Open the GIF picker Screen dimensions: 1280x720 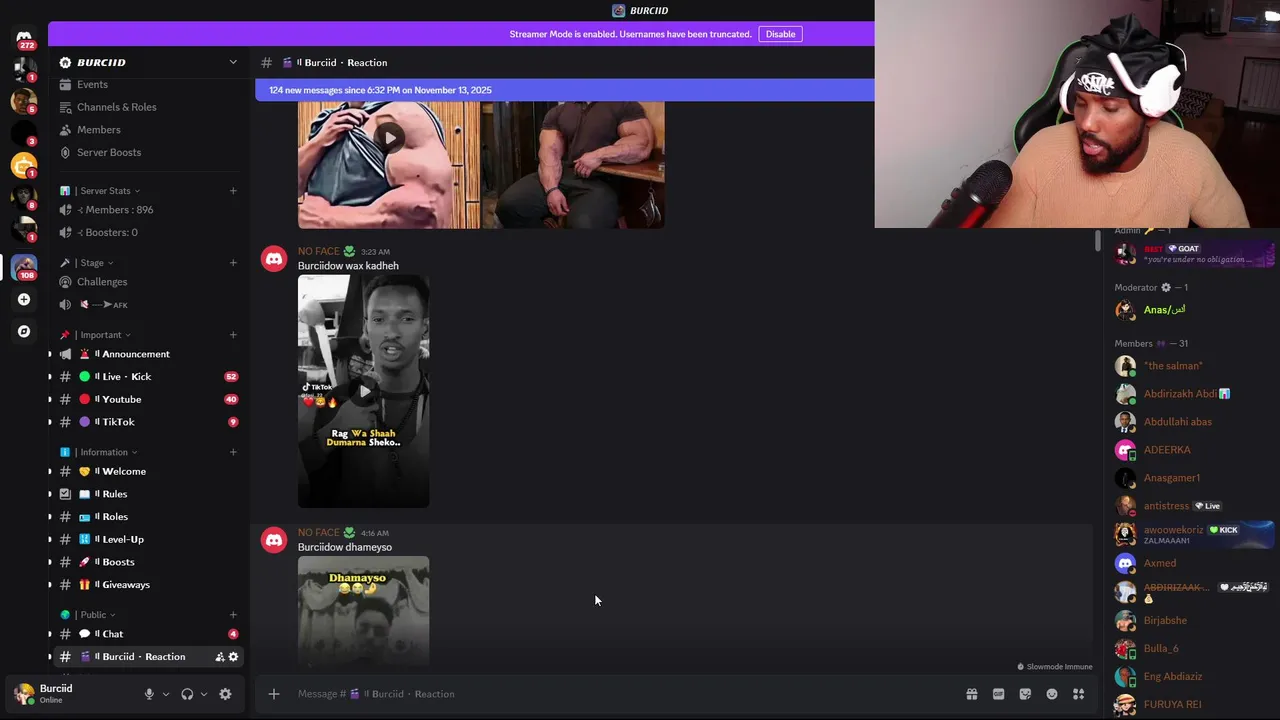pyautogui.click(x=998, y=694)
